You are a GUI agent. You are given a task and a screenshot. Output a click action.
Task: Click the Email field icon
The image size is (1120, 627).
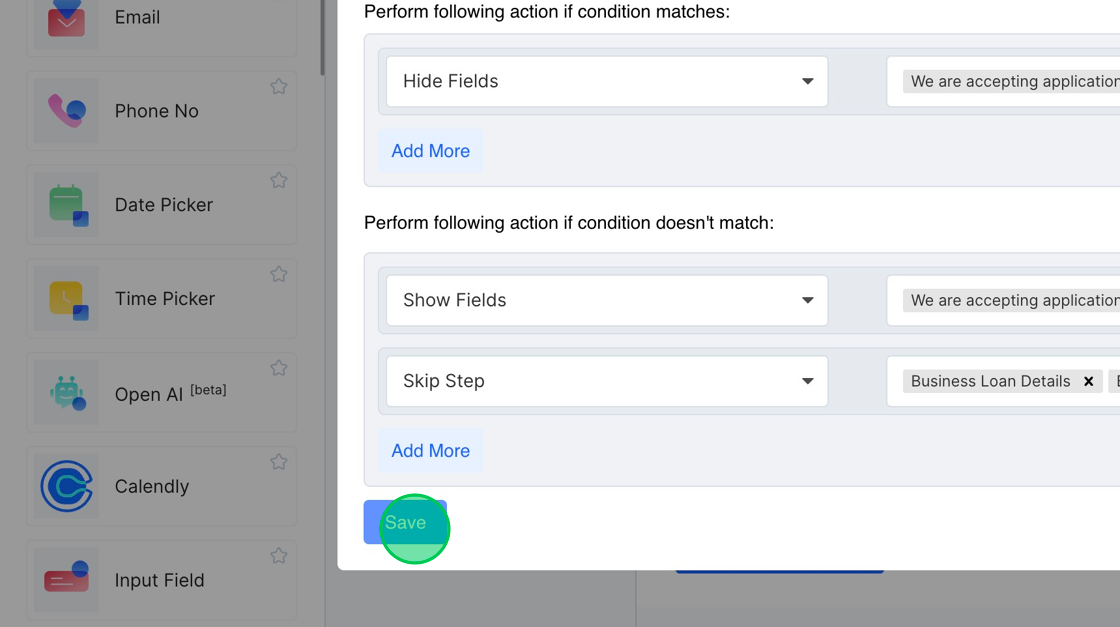pyautogui.click(x=66, y=19)
